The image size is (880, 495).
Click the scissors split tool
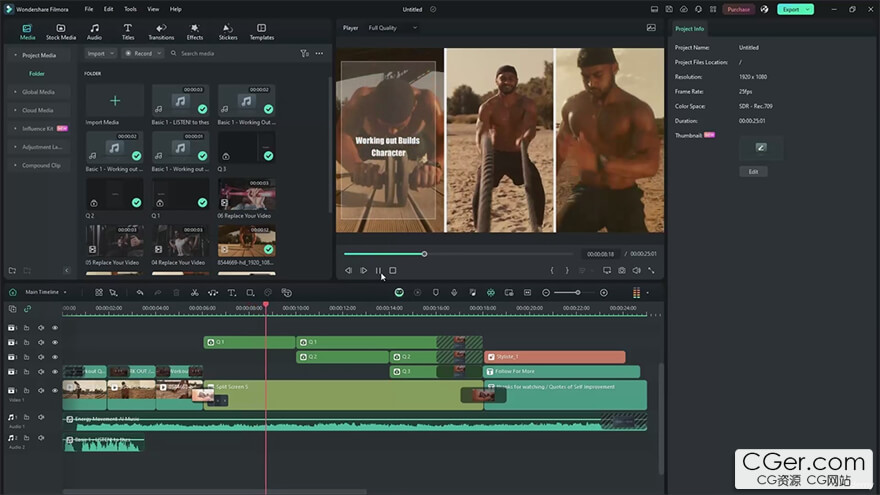(195, 292)
